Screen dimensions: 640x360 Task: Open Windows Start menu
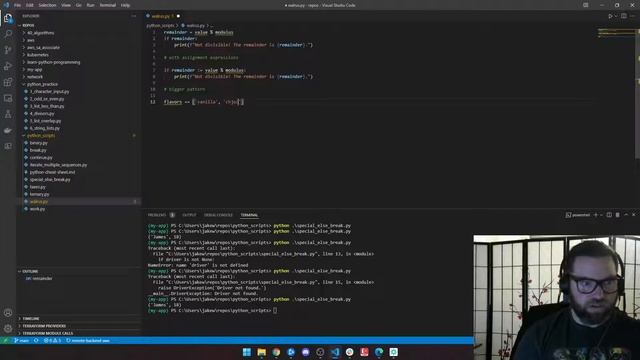(247, 352)
